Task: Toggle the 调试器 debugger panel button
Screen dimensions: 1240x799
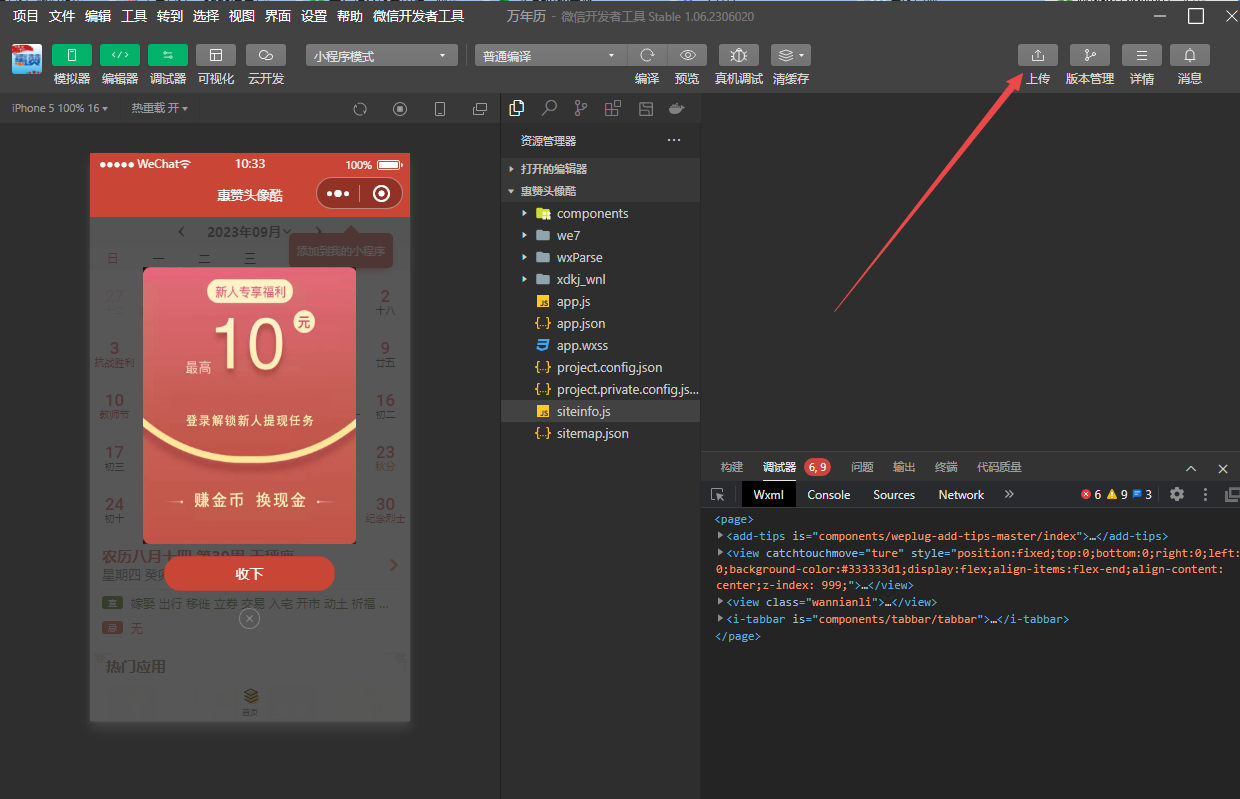Action: click(x=168, y=55)
